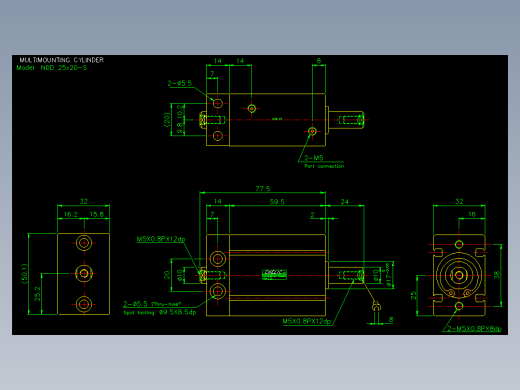This screenshot has height=390, width=520.
Task: Select the 32 width dimension in left view
Action: pos(84,201)
